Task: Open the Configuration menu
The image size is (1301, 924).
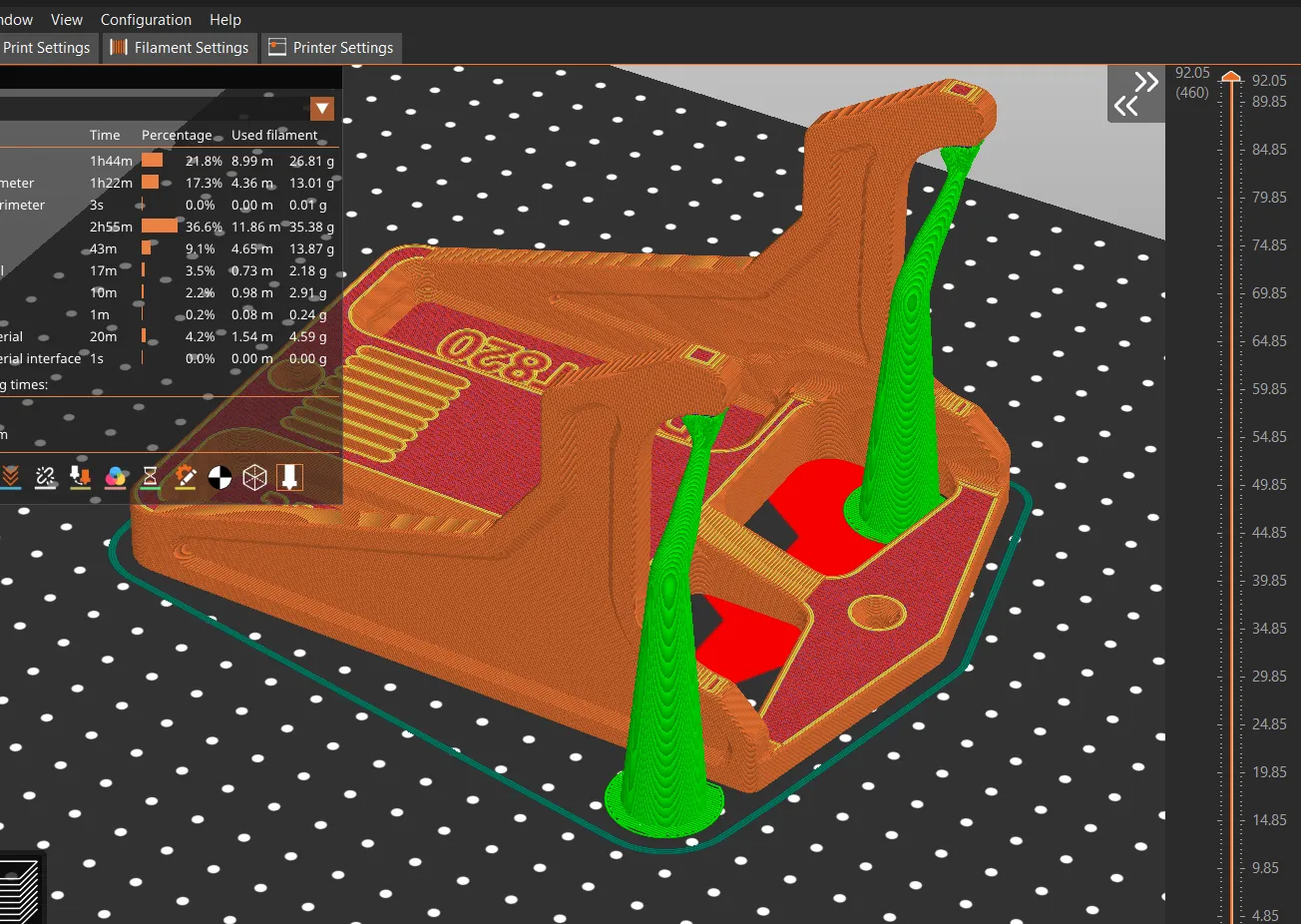Action: click(146, 20)
